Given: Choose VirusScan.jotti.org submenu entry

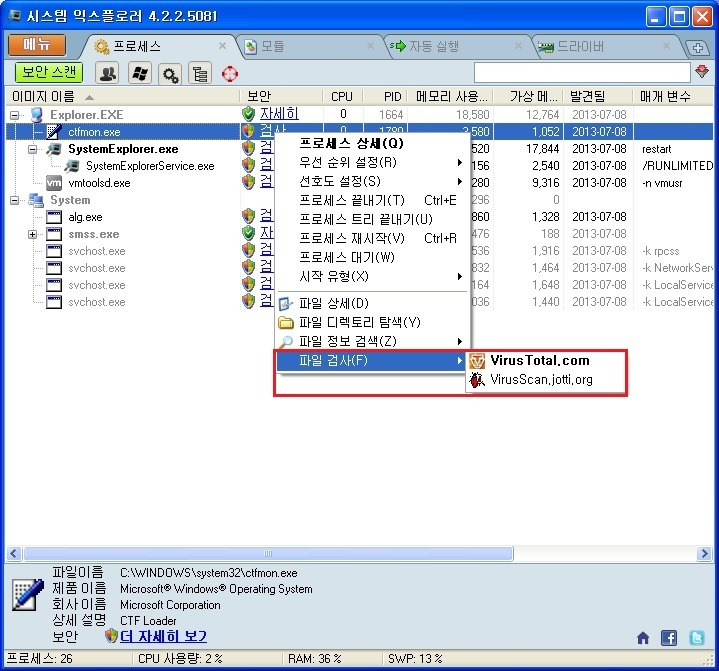Looking at the screenshot, I should [545, 380].
